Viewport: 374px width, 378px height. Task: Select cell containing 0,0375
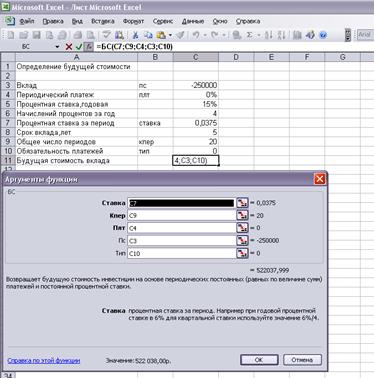click(196, 123)
